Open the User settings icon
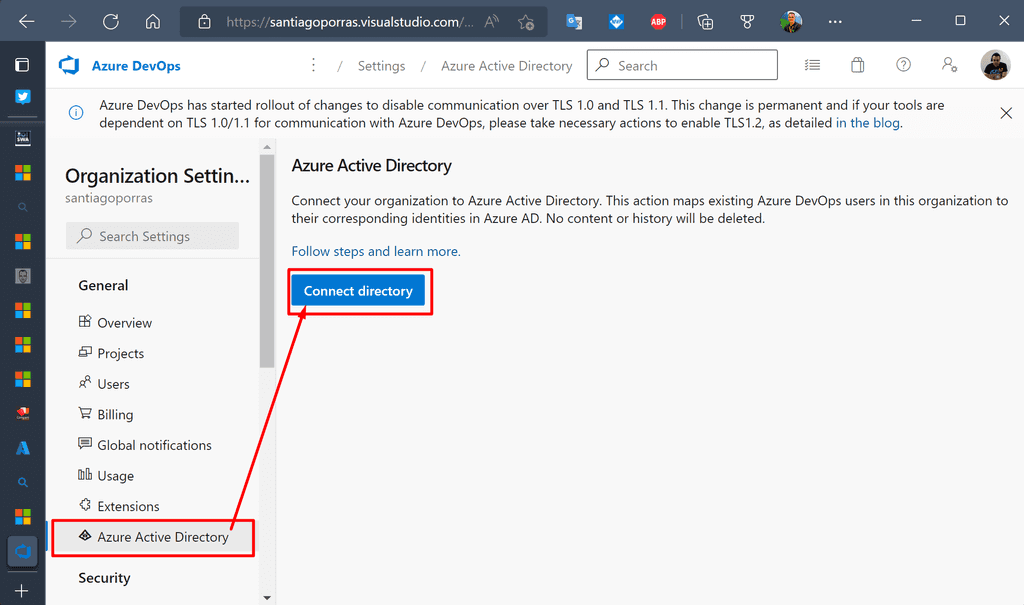This screenshot has height=605, width=1024. (949, 65)
